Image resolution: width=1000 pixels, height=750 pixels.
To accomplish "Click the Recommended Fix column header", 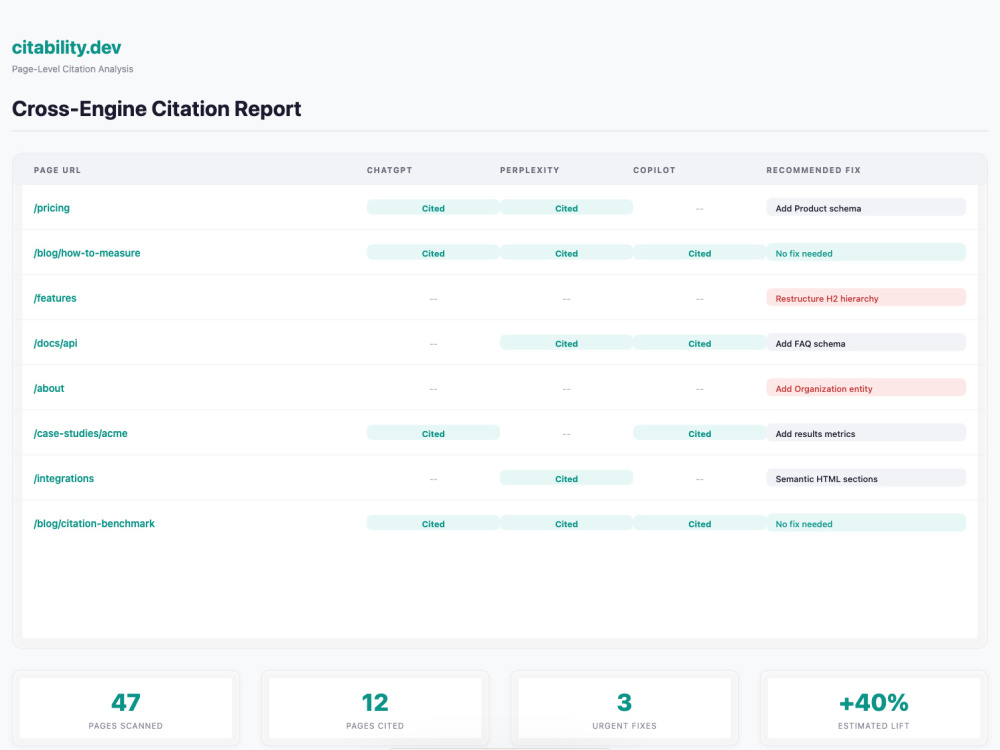I will pos(814,170).
